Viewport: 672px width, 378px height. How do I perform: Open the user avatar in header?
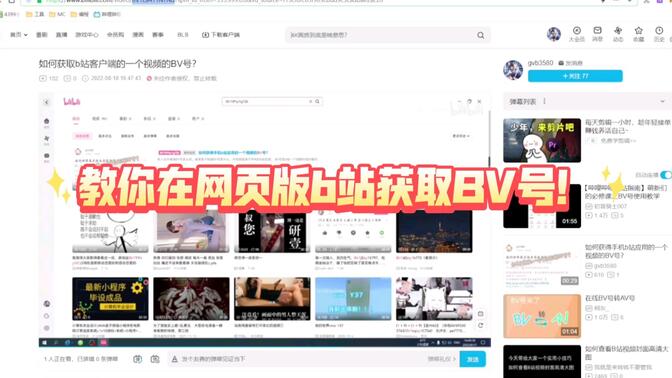554,34
